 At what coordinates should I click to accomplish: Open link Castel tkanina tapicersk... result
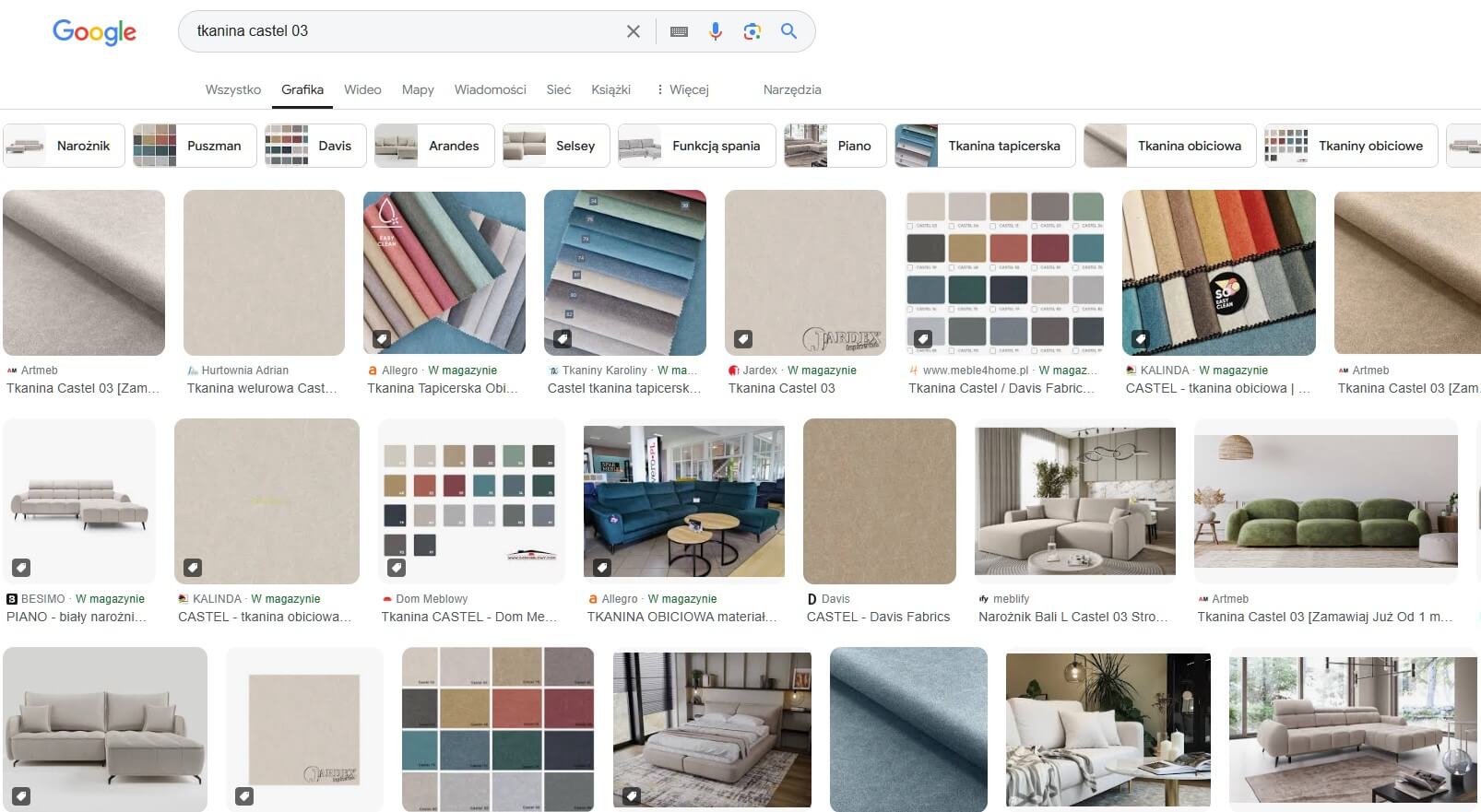click(624, 388)
